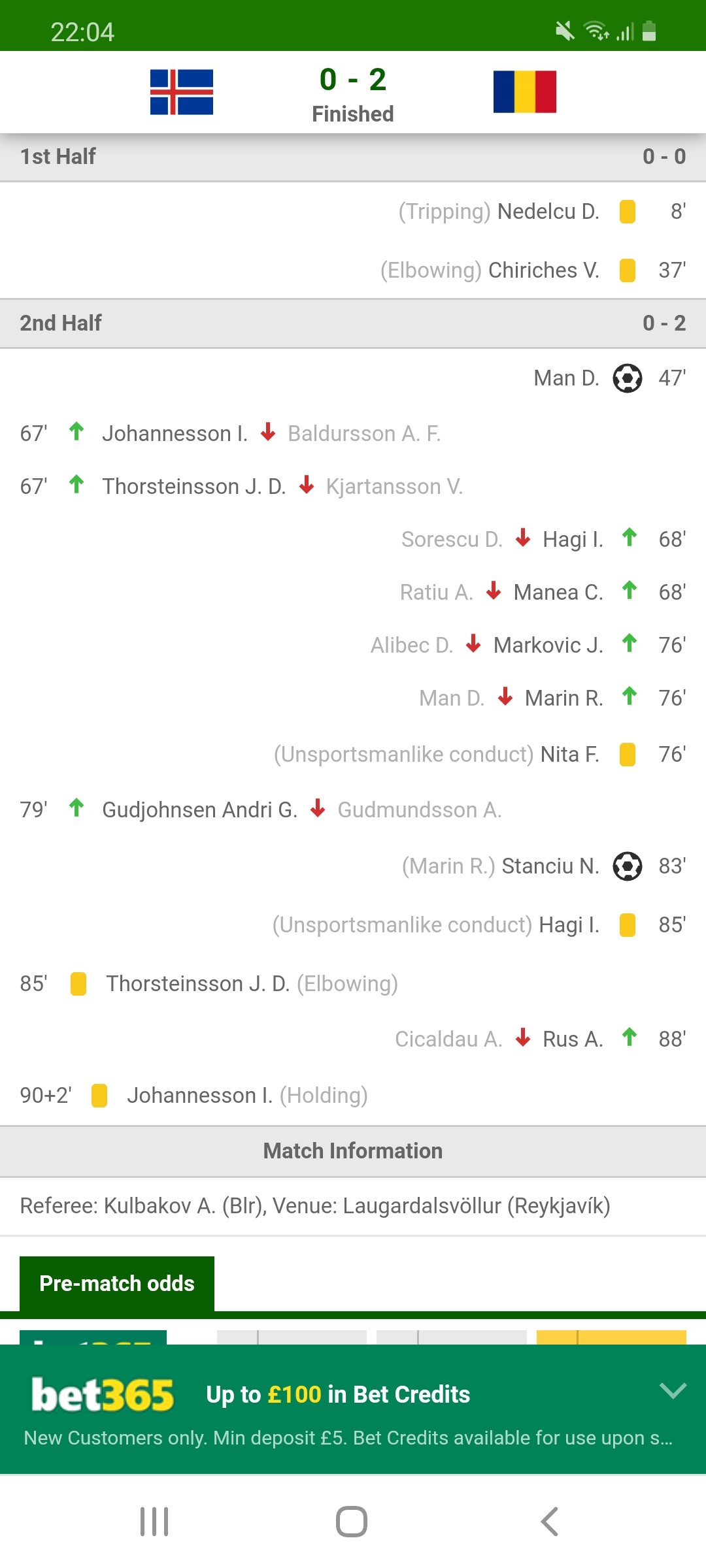Select the 2nd Half section header
The image size is (706, 1568).
(x=353, y=323)
